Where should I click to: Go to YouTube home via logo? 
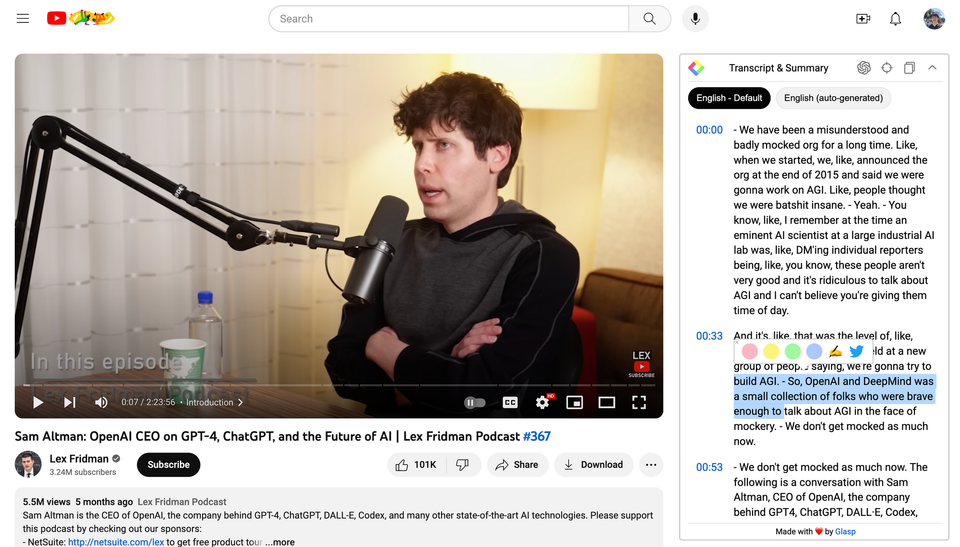tap(80, 18)
